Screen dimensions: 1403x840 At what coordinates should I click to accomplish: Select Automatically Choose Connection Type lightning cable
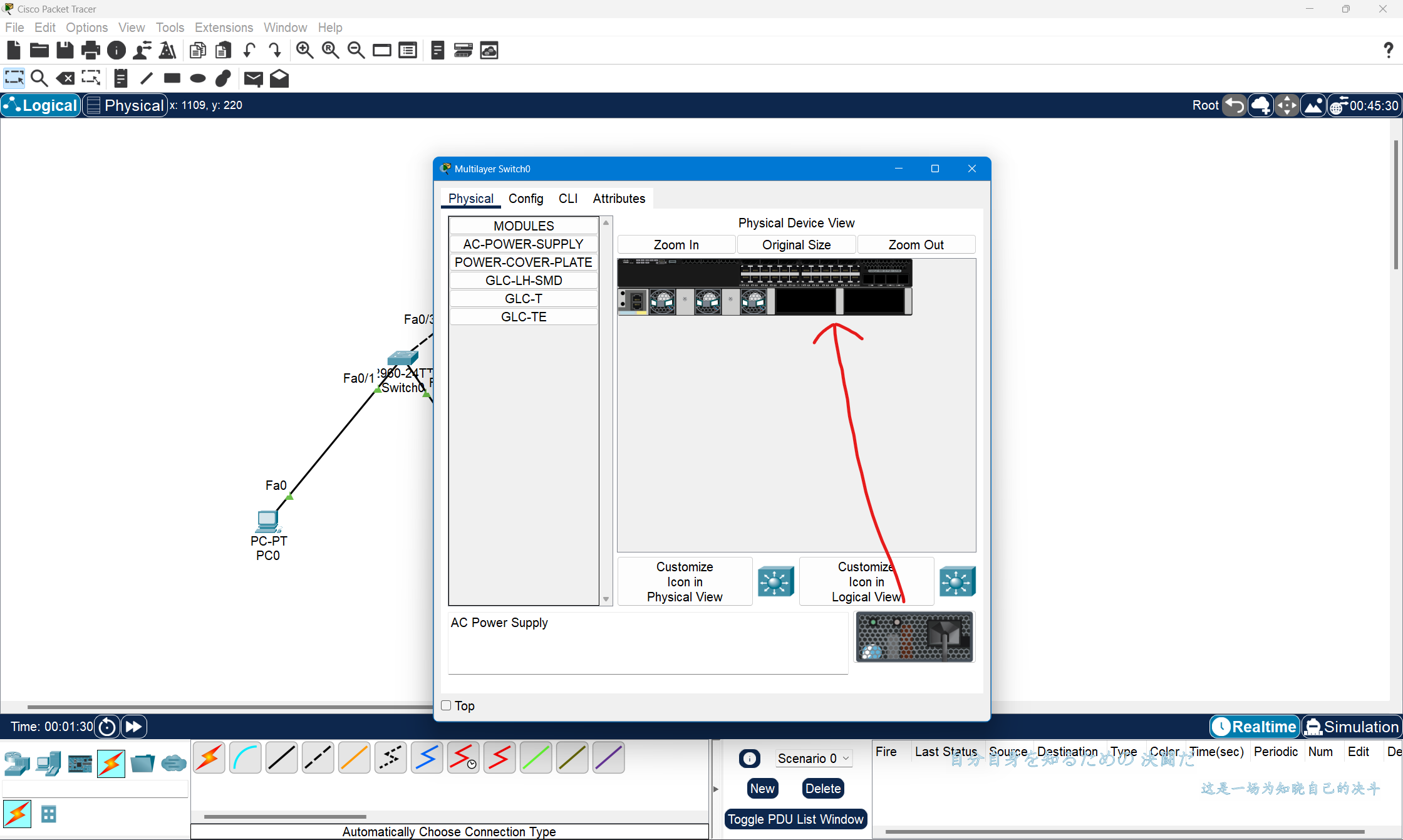point(209,758)
